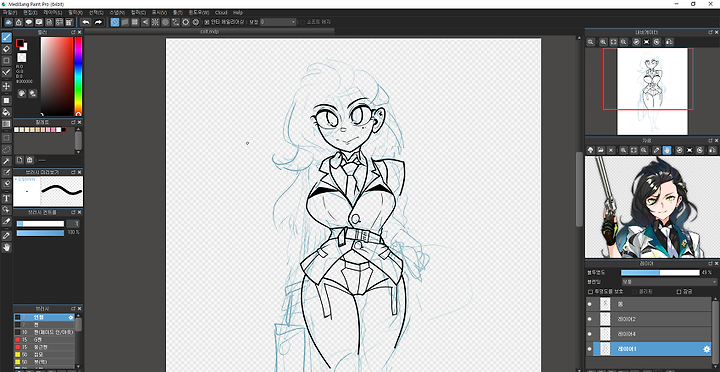Undock the Layer panel
The width and height of the screenshot is (720, 372).
(710, 264)
